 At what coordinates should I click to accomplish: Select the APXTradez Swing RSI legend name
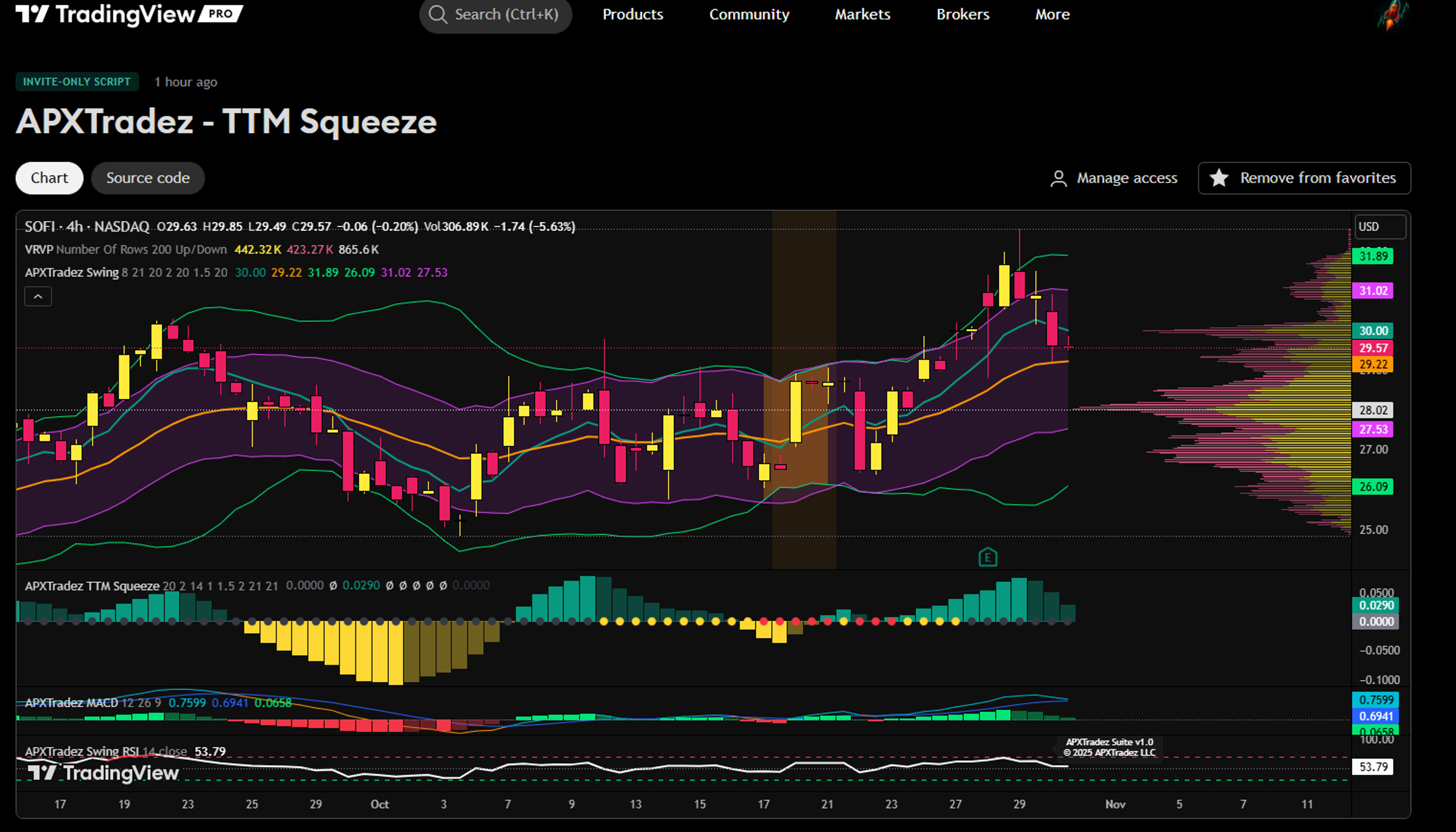82,751
